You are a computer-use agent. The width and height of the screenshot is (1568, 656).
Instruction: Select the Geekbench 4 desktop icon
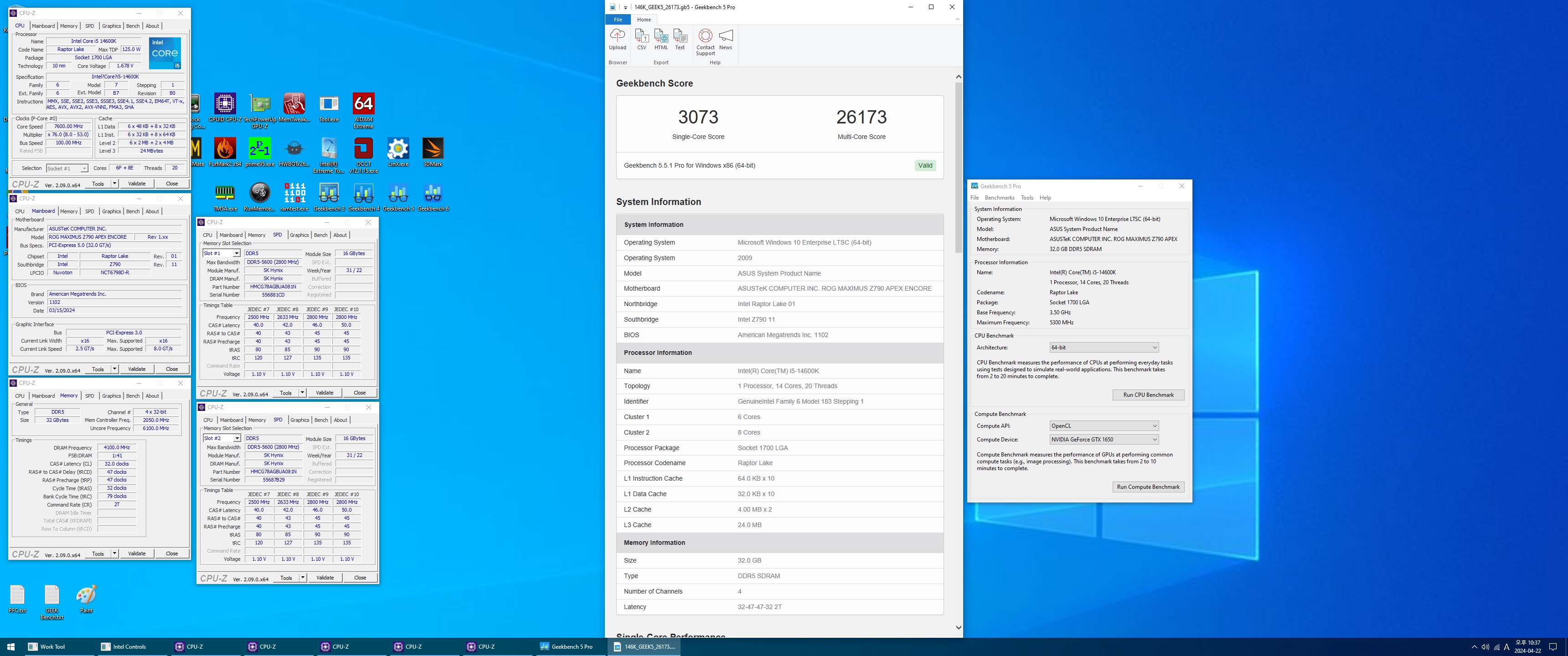[x=363, y=197]
